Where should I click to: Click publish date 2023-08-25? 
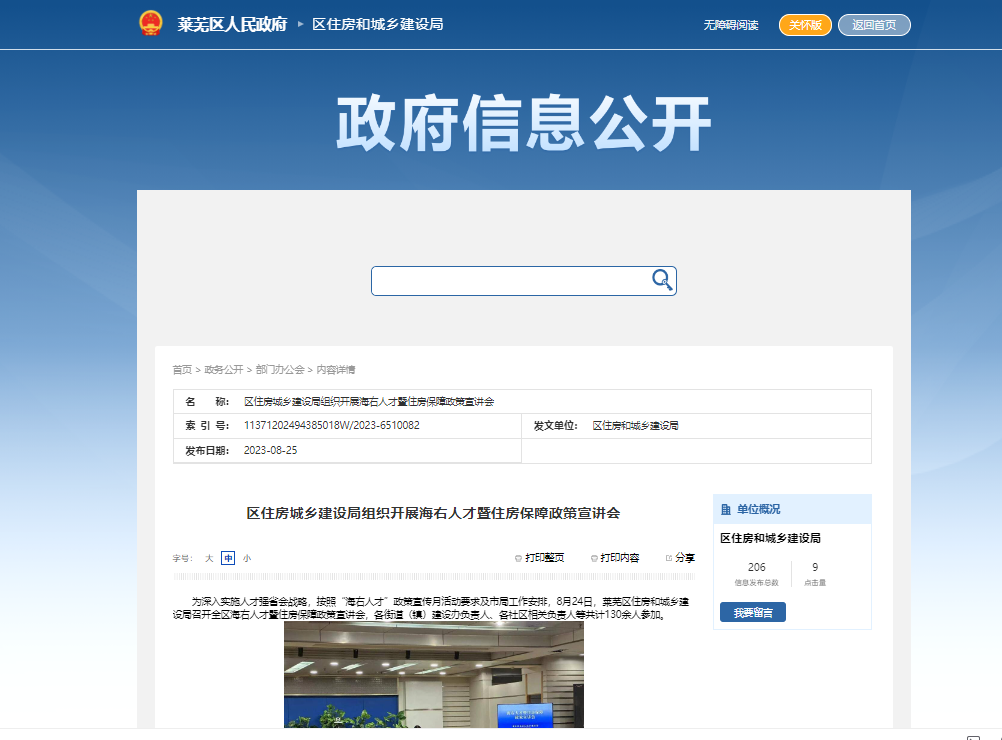[270, 451]
